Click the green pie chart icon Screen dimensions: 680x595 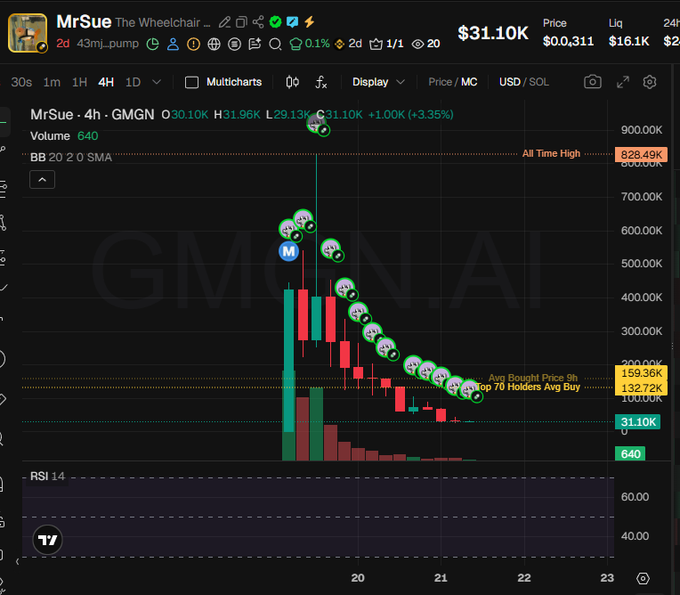pos(153,44)
